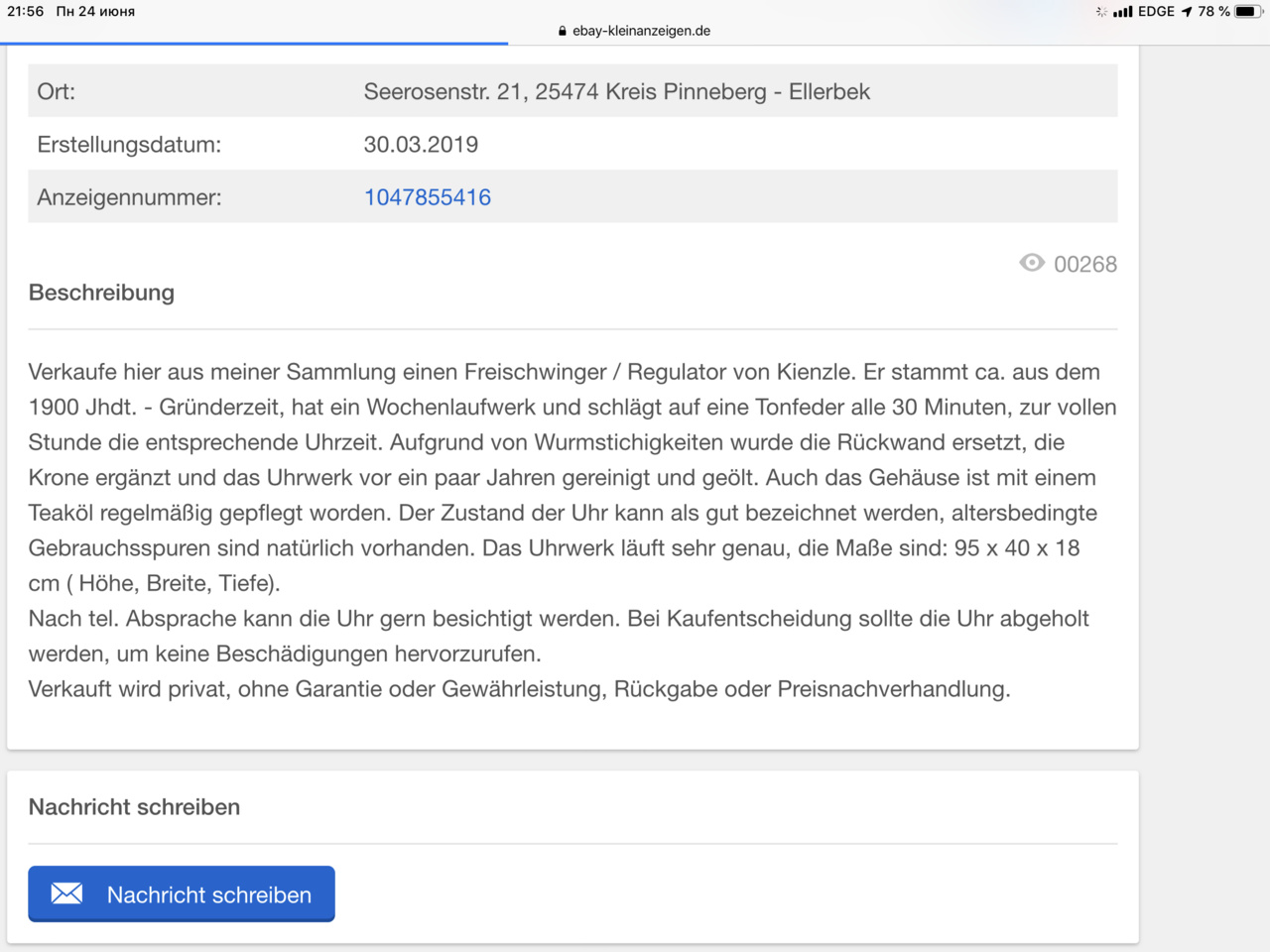Click the Anzeigennummer row label
The image size is (1270, 952).
[129, 197]
